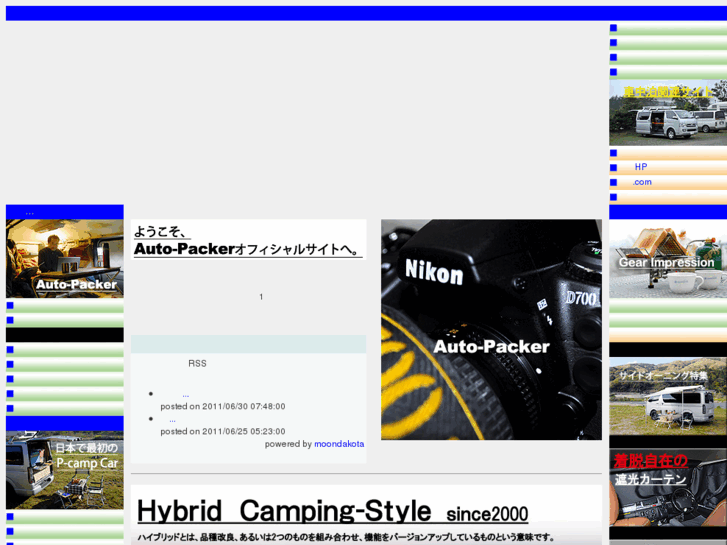The height and width of the screenshot is (545, 727).
Task: Open the 車中泊関連サイト van photo banner
Action: (668, 113)
